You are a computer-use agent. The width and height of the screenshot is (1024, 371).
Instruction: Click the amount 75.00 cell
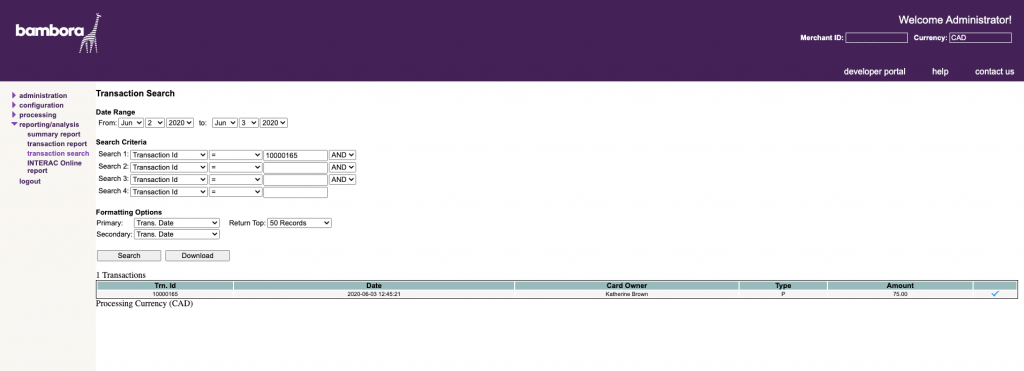tap(901, 294)
